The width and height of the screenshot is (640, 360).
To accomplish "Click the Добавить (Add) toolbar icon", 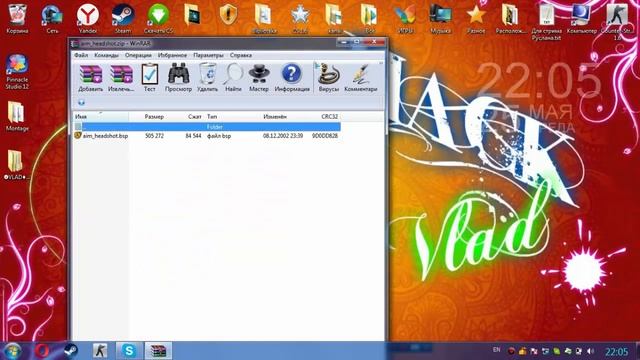I will (91, 78).
